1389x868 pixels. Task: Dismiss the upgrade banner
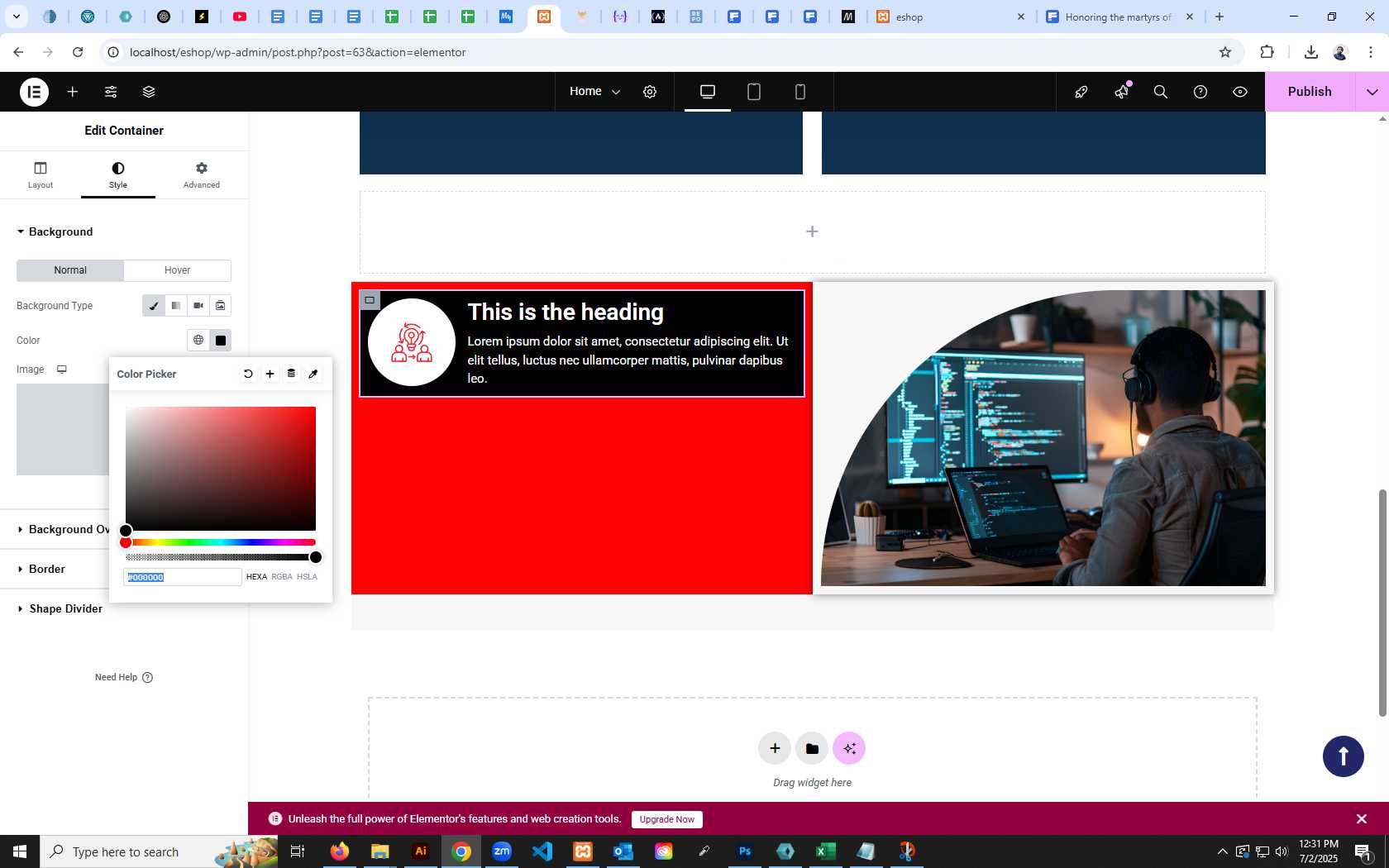1362,818
